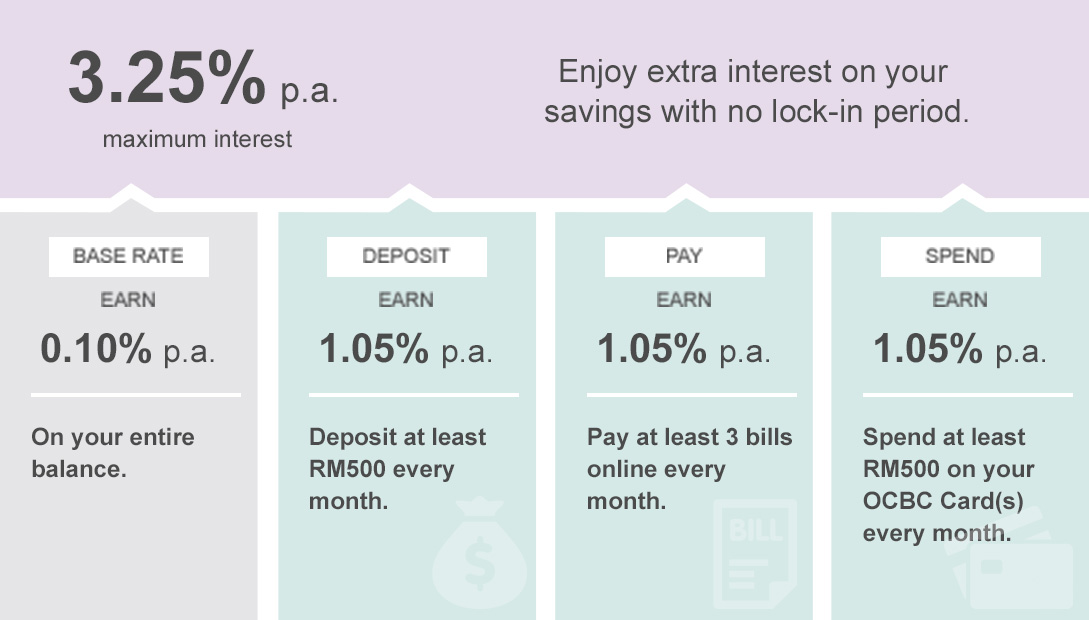The height and width of the screenshot is (620, 1089).
Task: Click the maximum interest caption
Action: click(x=197, y=139)
